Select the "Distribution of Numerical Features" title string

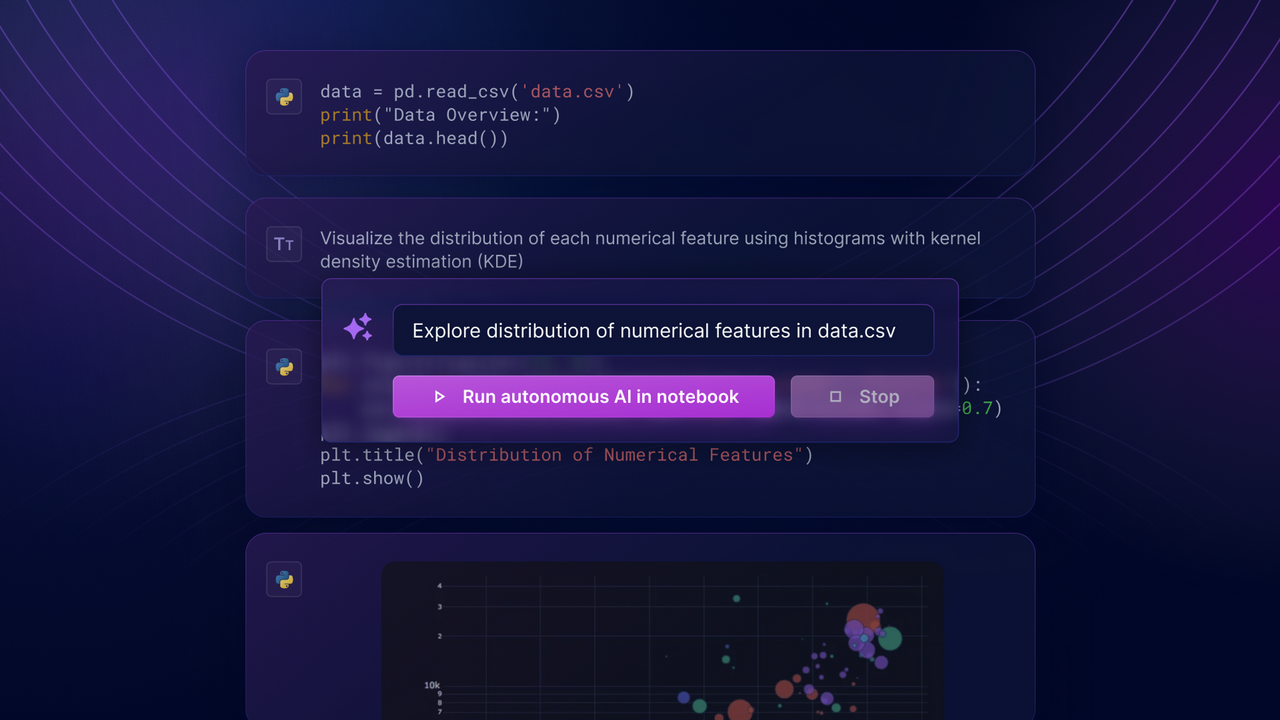tap(613, 455)
